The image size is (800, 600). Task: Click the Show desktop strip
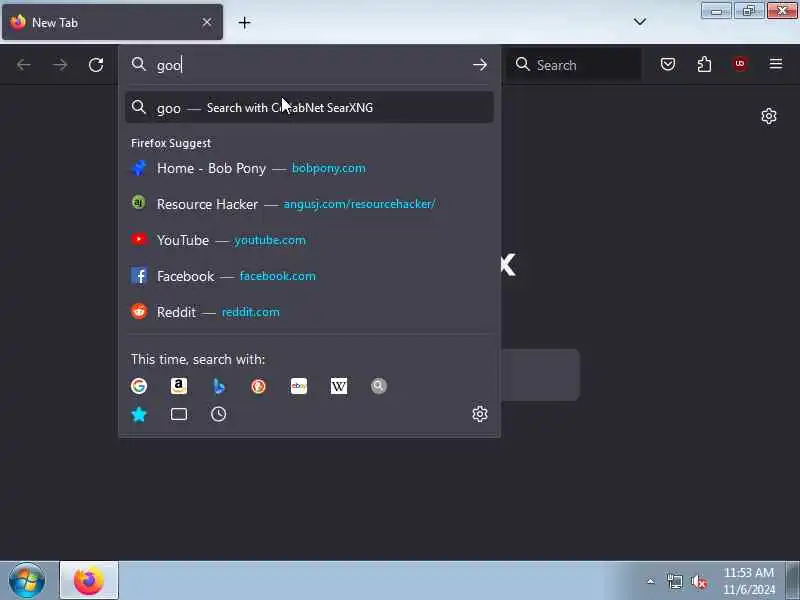point(792,581)
